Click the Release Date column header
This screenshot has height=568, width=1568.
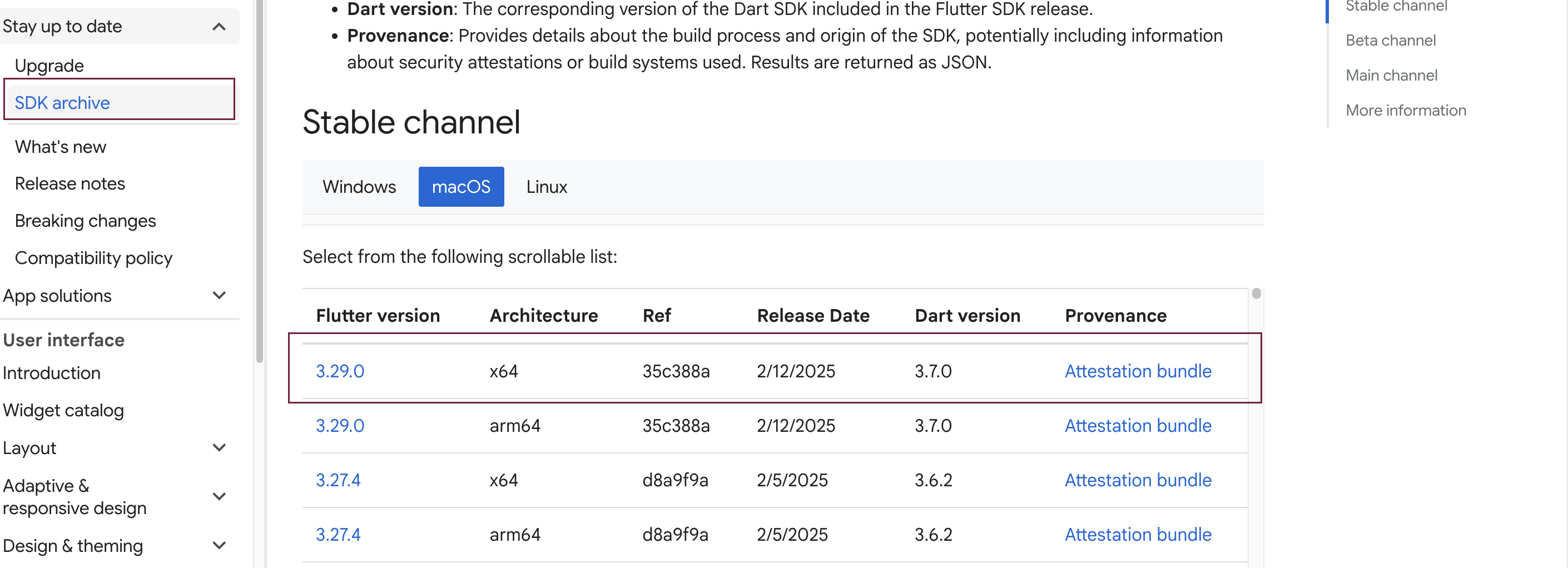pyautogui.click(x=813, y=316)
